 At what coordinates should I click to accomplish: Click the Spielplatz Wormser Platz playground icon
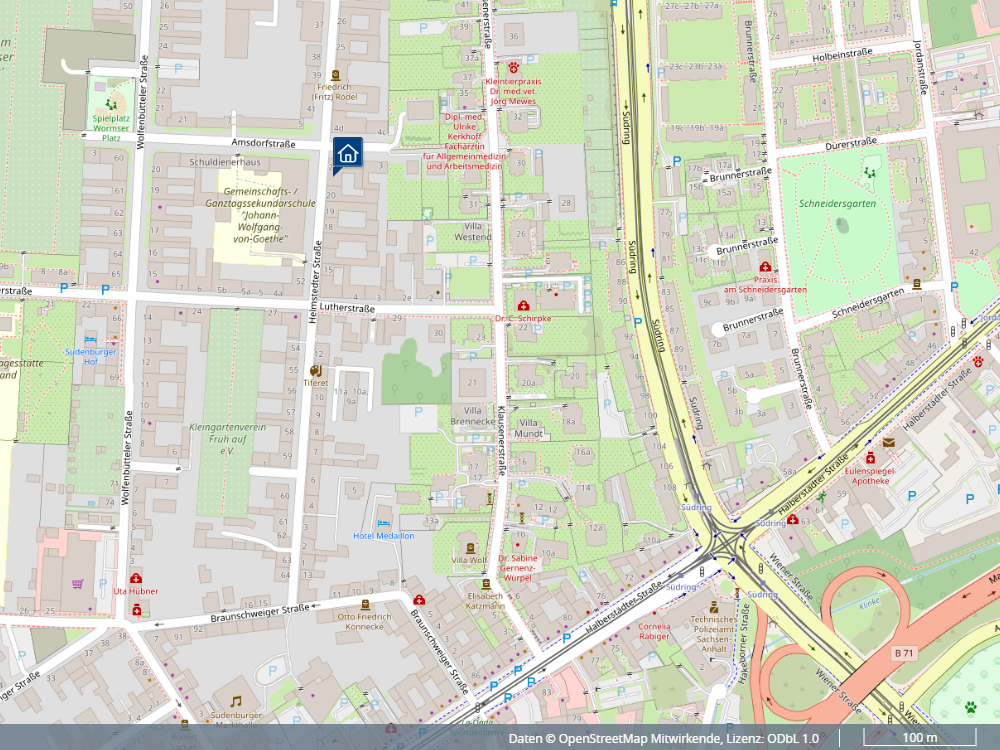112,103
